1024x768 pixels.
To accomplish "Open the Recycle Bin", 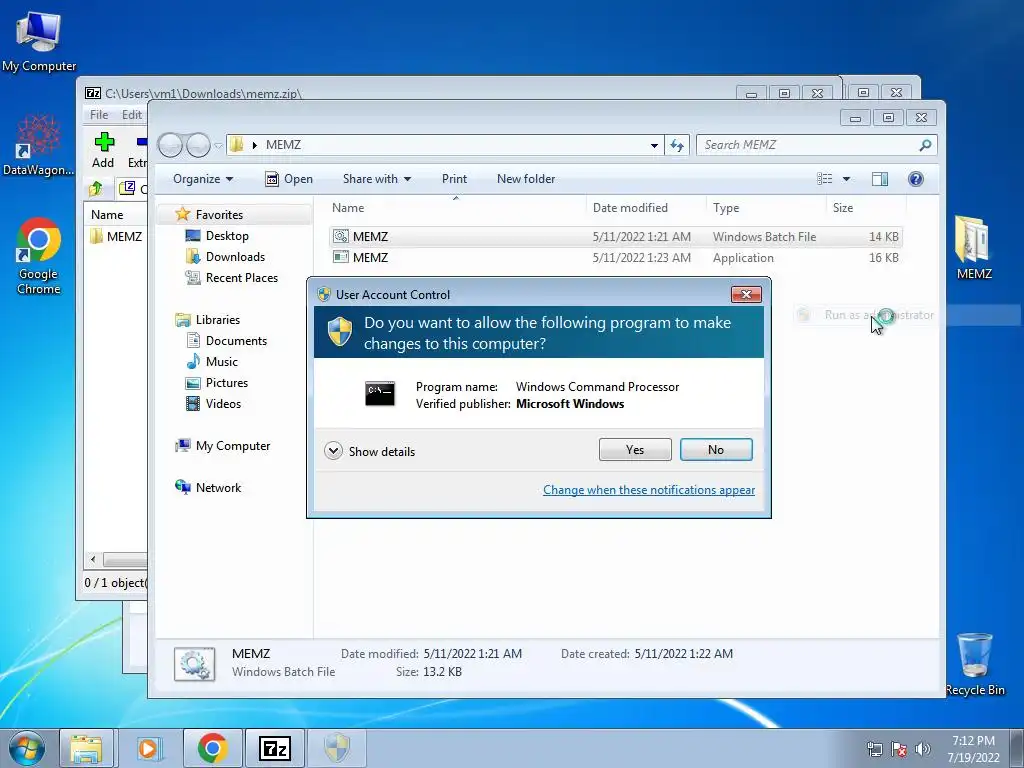I will [974, 664].
